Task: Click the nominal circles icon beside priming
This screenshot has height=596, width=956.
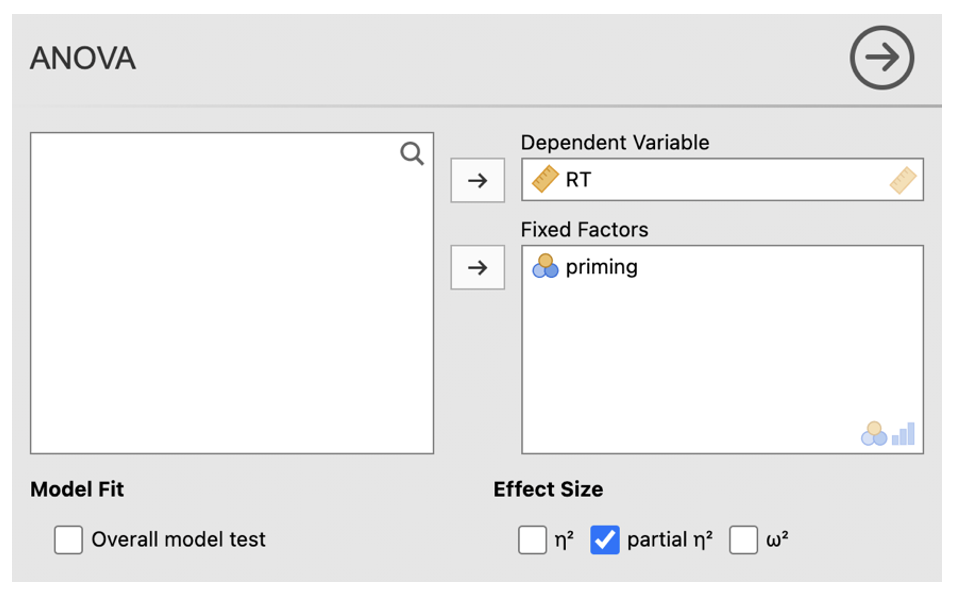Action: (x=545, y=267)
